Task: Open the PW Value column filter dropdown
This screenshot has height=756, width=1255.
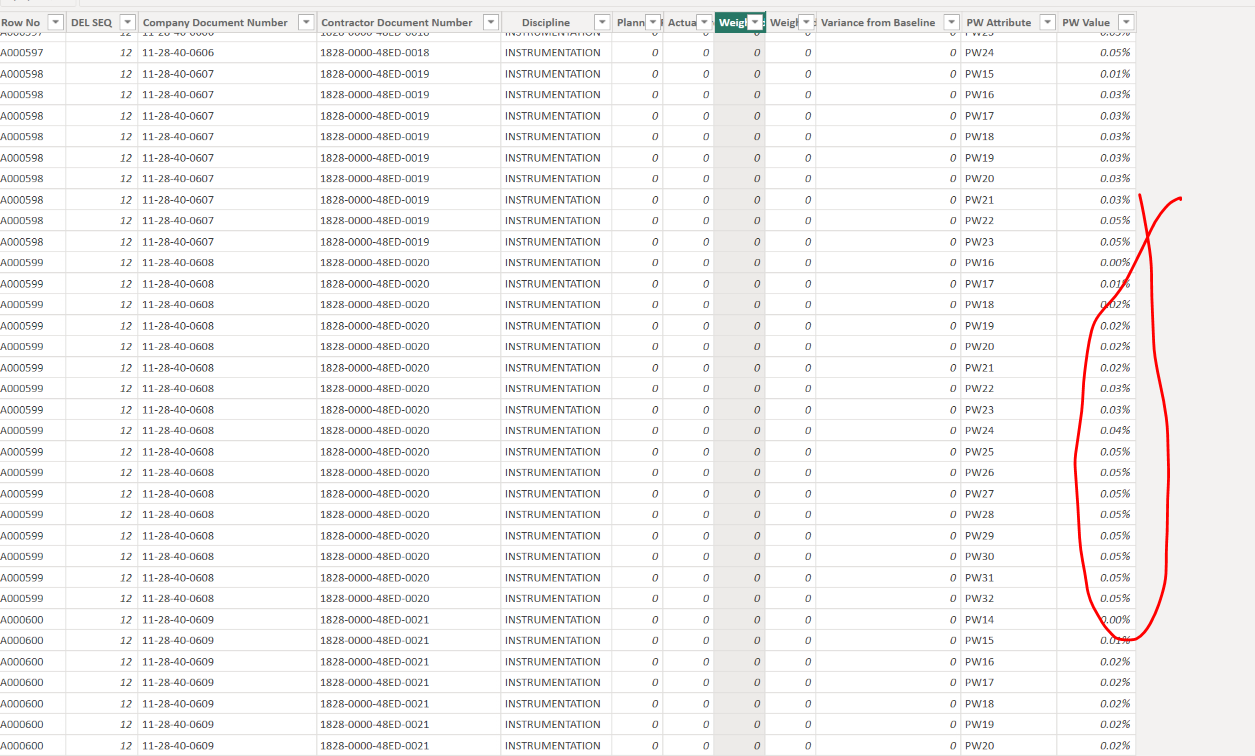Action: point(1126,22)
